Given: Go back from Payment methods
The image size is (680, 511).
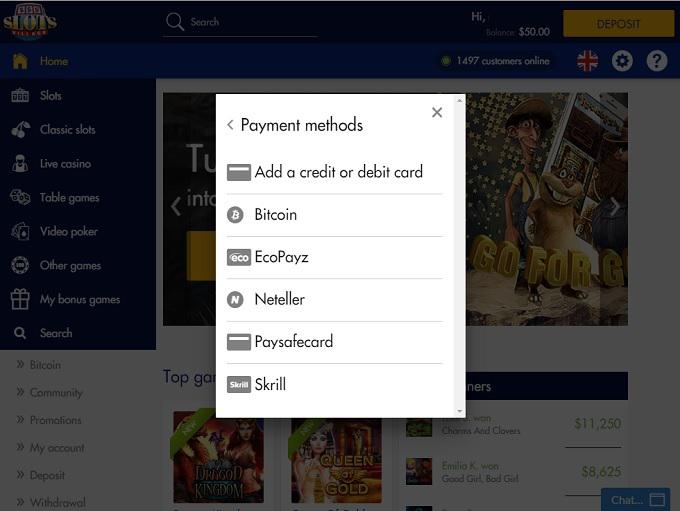Looking at the screenshot, I should click(230, 125).
